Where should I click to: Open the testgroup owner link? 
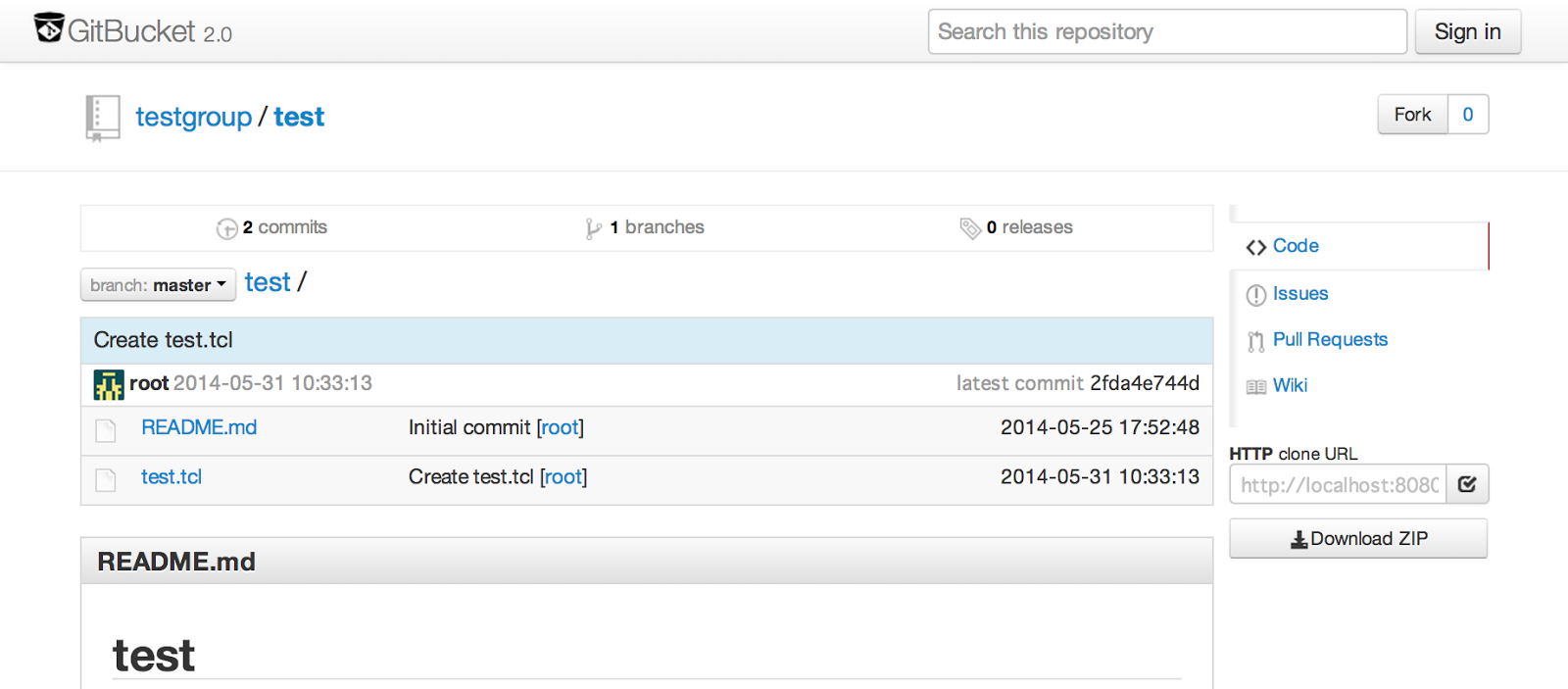(193, 117)
